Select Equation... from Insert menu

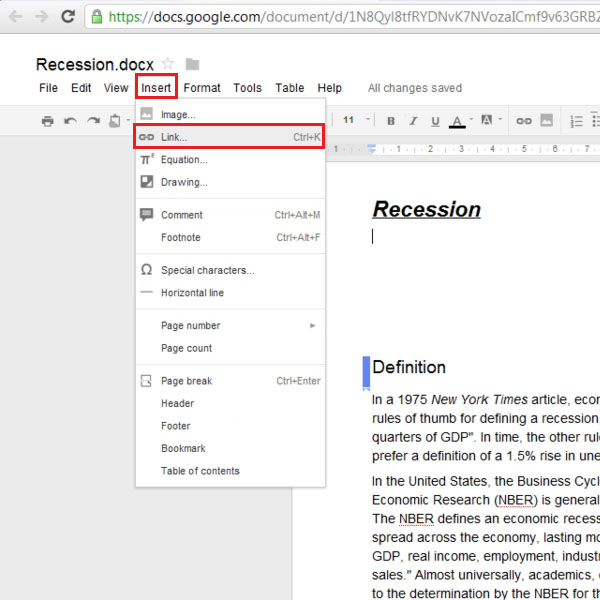point(230,160)
